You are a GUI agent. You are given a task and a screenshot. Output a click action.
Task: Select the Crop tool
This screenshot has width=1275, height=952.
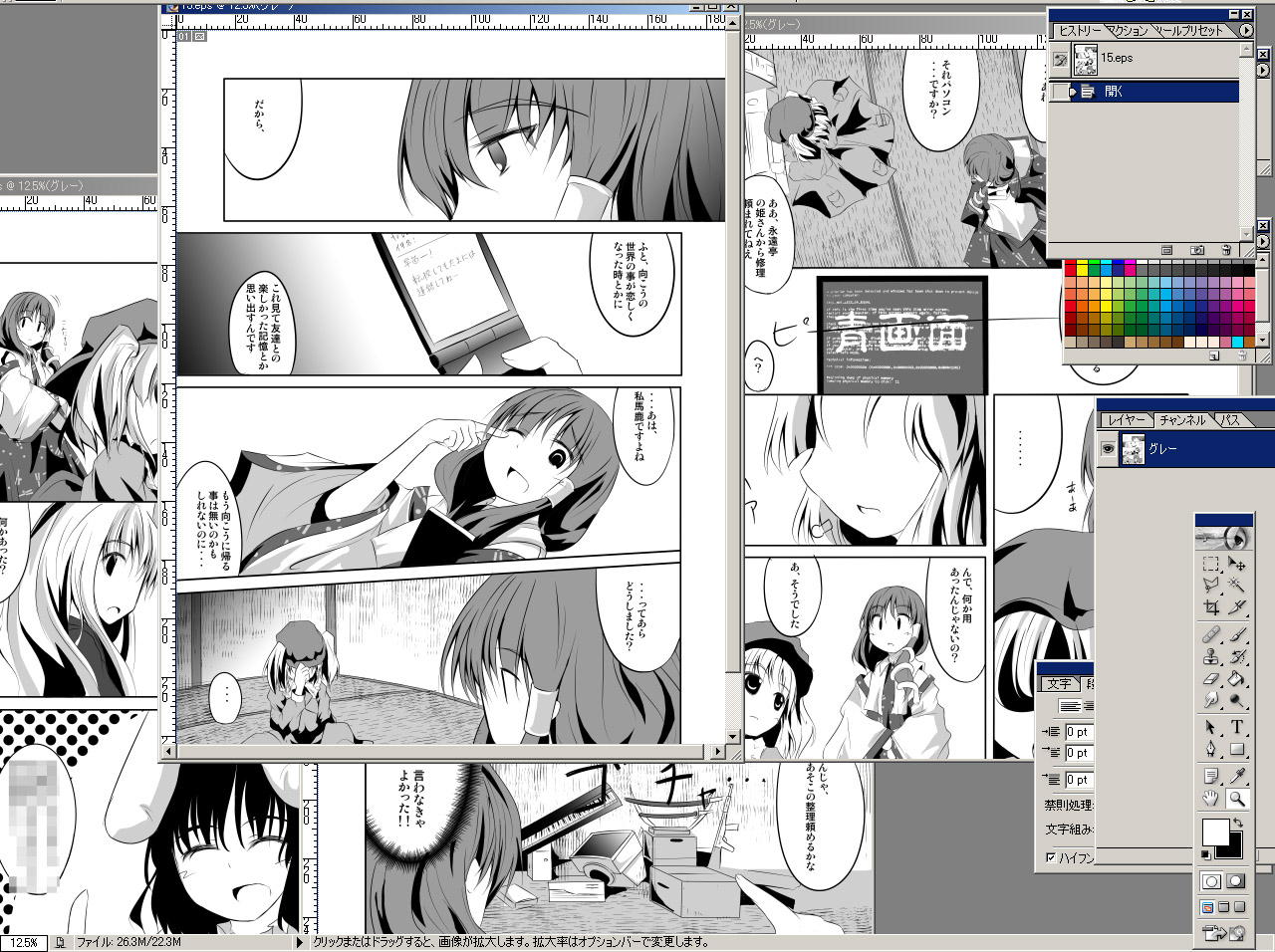click(1211, 606)
